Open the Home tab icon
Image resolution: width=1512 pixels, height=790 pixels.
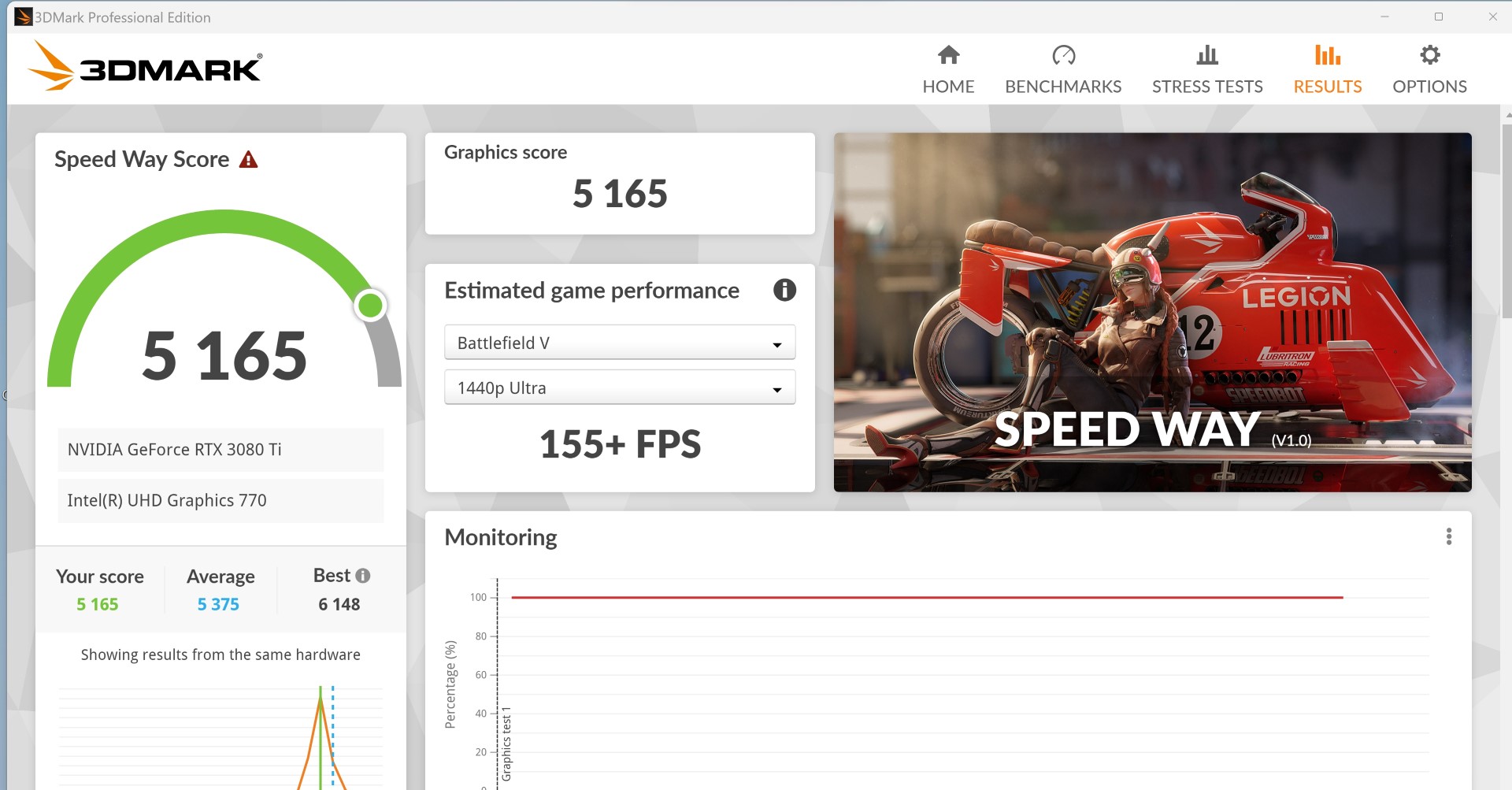click(x=948, y=55)
